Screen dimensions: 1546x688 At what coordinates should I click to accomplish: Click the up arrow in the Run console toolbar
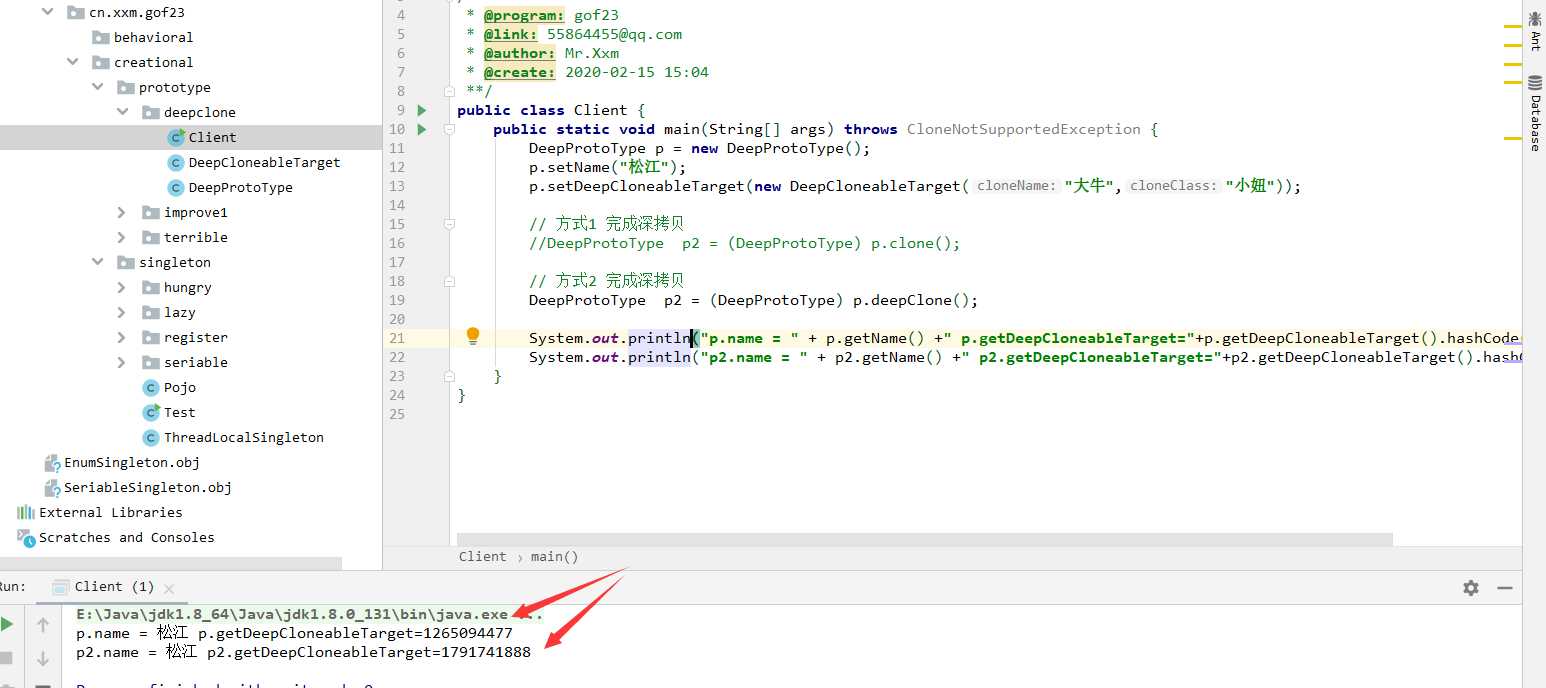[x=43, y=625]
